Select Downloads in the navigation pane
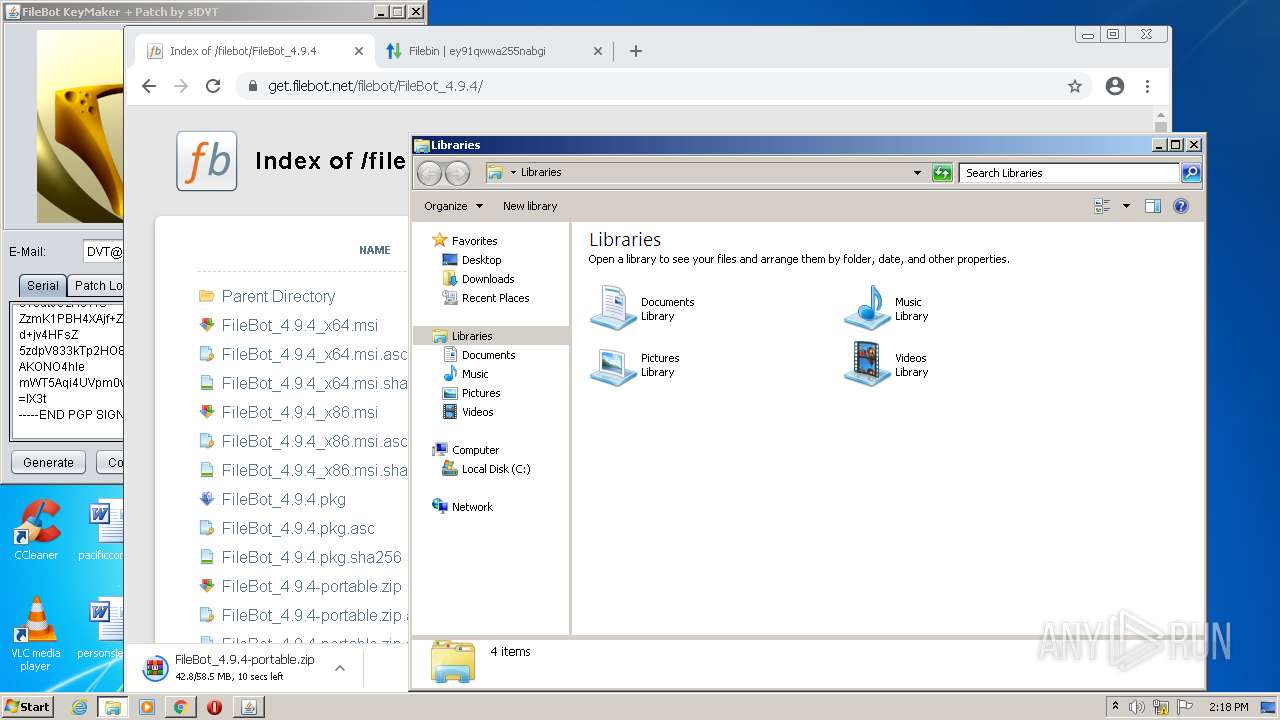1280x720 pixels. [x=488, y=279]
